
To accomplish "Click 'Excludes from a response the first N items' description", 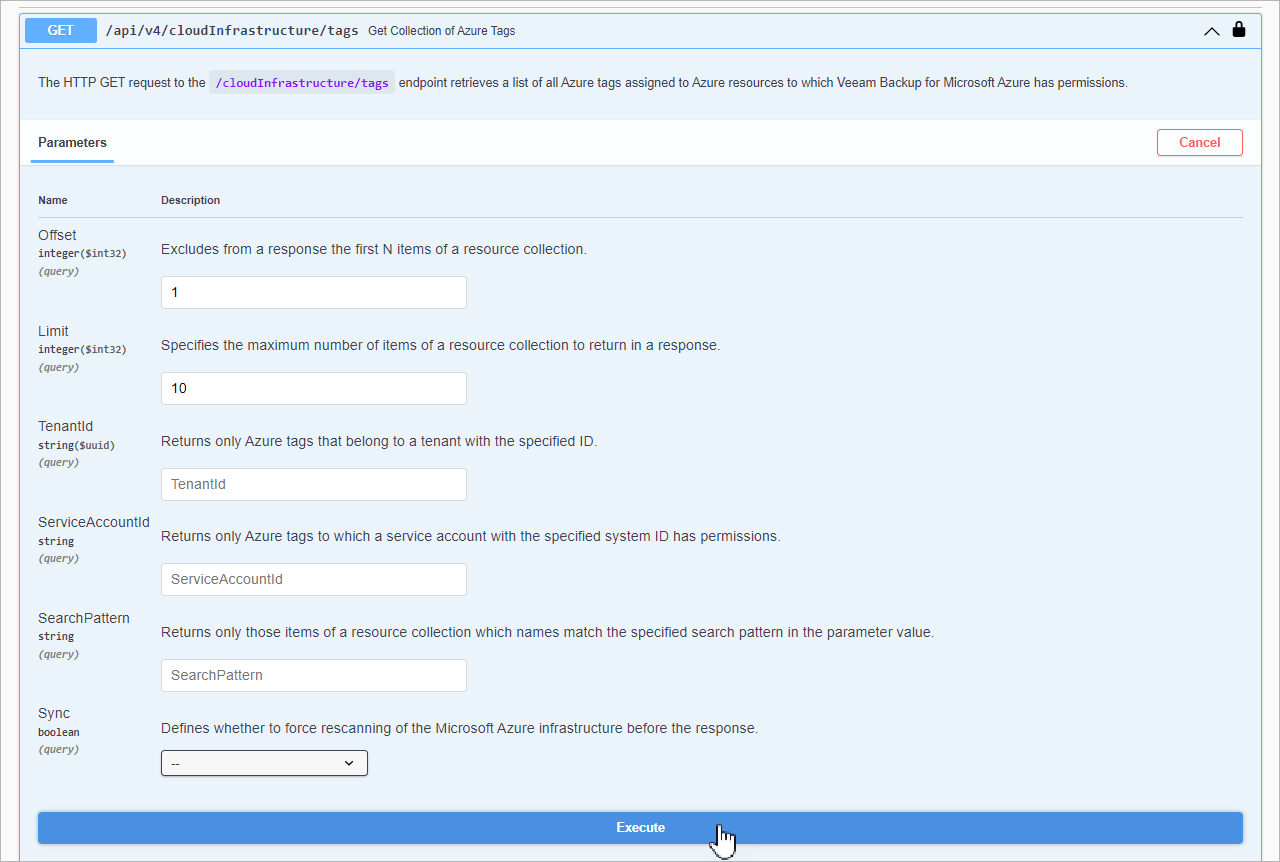I will tap(374, 249).
